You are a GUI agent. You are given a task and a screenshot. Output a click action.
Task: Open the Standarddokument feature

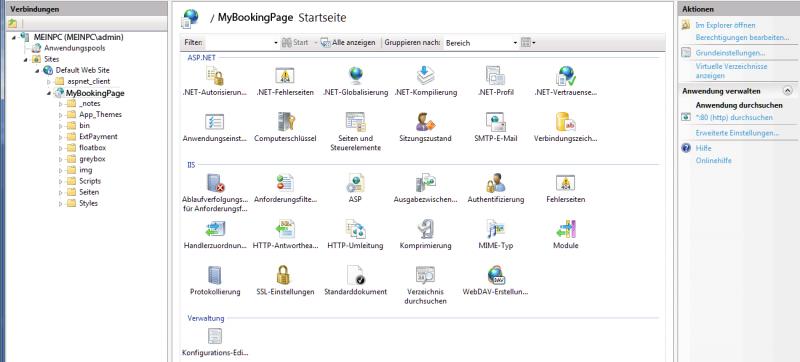tap(356, 281)
